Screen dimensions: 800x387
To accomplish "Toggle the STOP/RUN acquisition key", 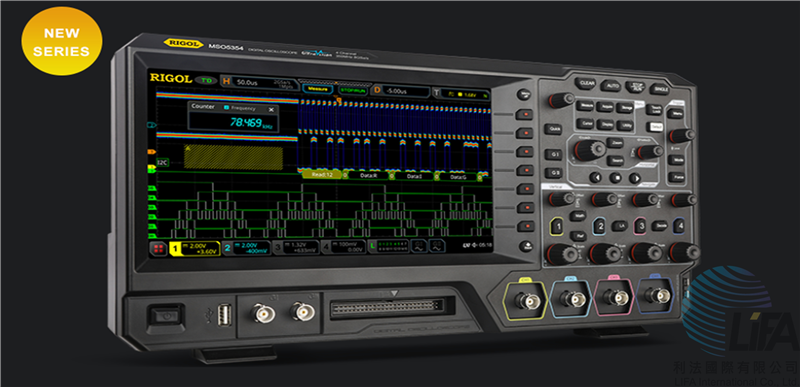I will [635, 87].
